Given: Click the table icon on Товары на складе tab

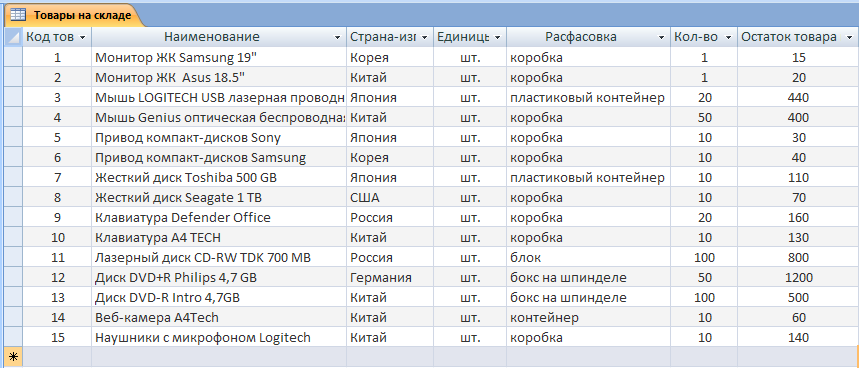Looking at the screenshot, I should click(18, 15).
